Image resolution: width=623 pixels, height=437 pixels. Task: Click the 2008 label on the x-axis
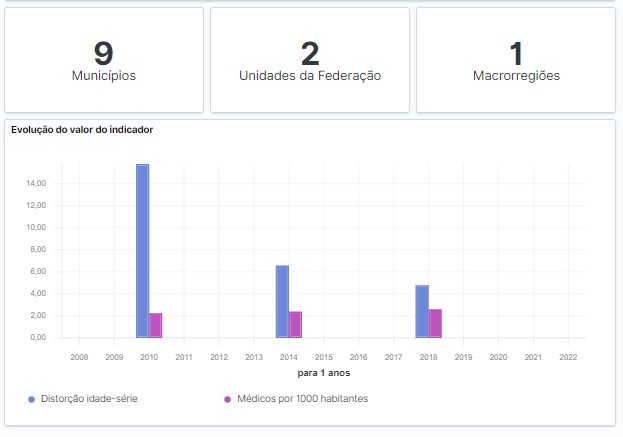tap(80, 356)
